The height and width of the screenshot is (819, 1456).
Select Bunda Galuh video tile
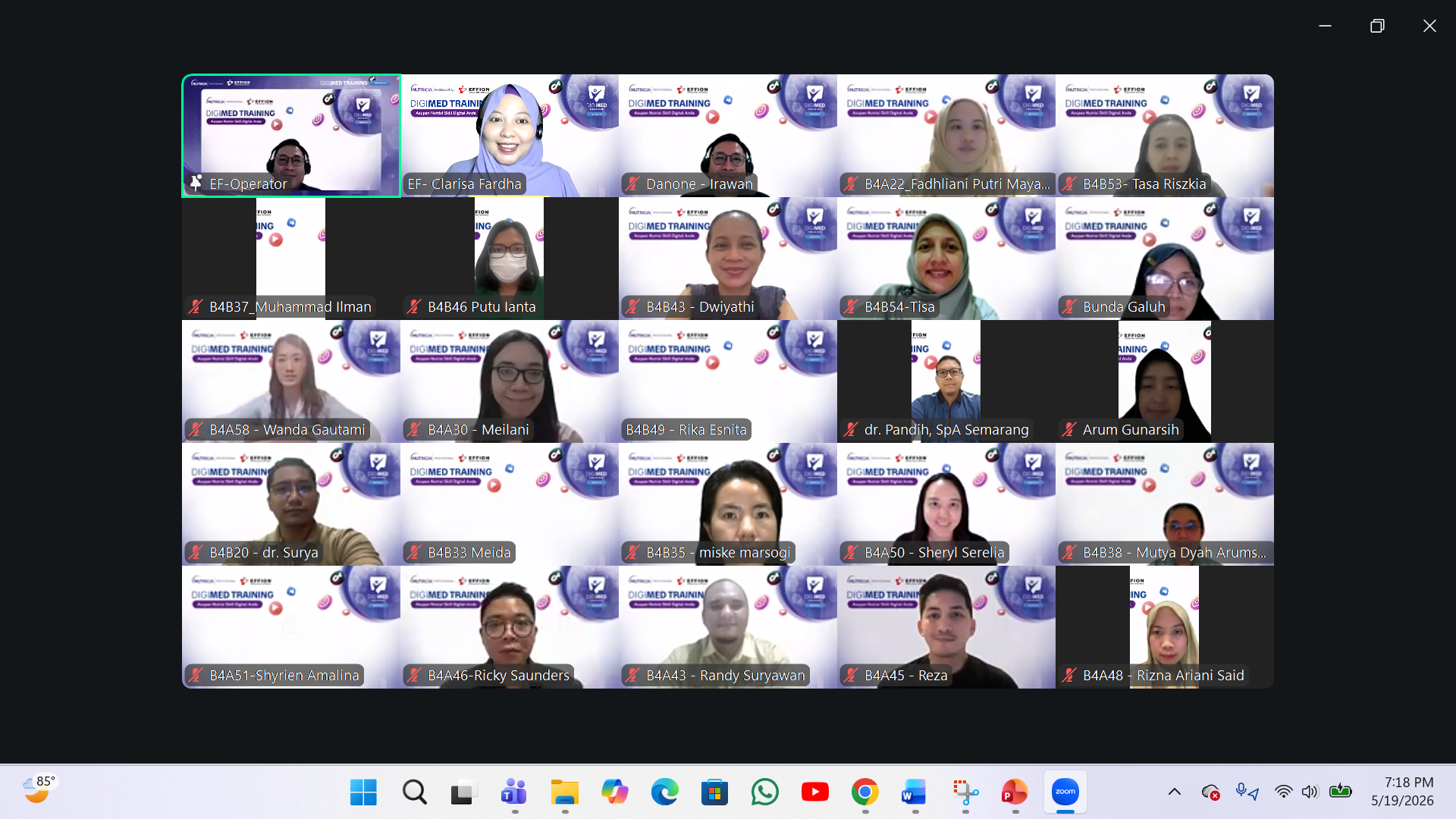coord(1165,259)
